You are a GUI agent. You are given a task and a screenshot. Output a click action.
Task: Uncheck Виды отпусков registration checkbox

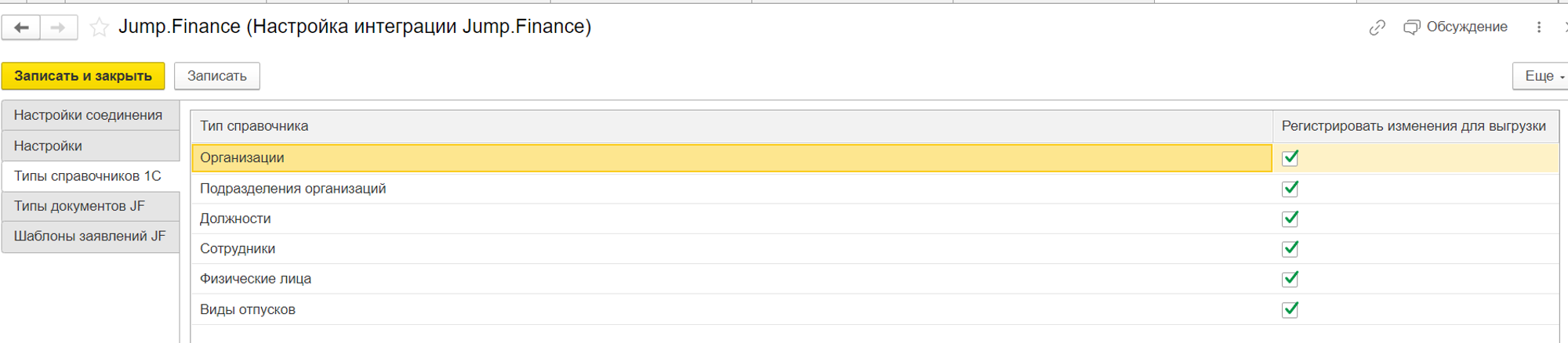1290,309
